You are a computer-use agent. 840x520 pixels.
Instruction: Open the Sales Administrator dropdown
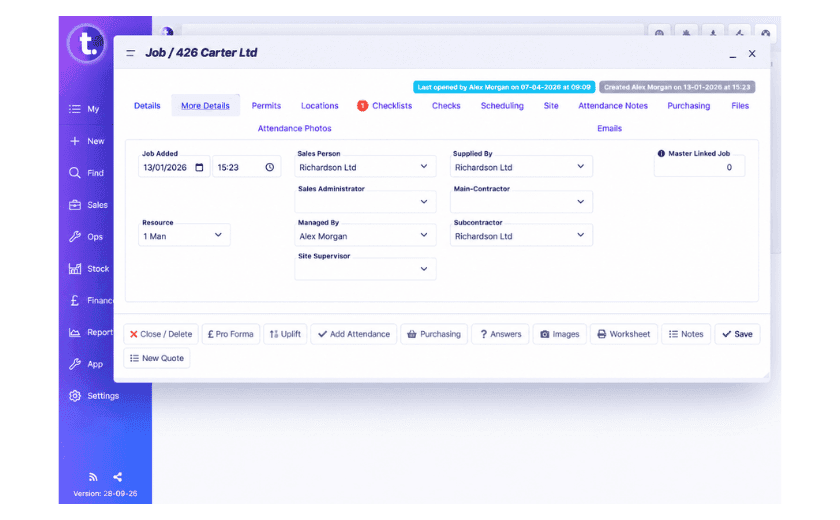[365, 202]
